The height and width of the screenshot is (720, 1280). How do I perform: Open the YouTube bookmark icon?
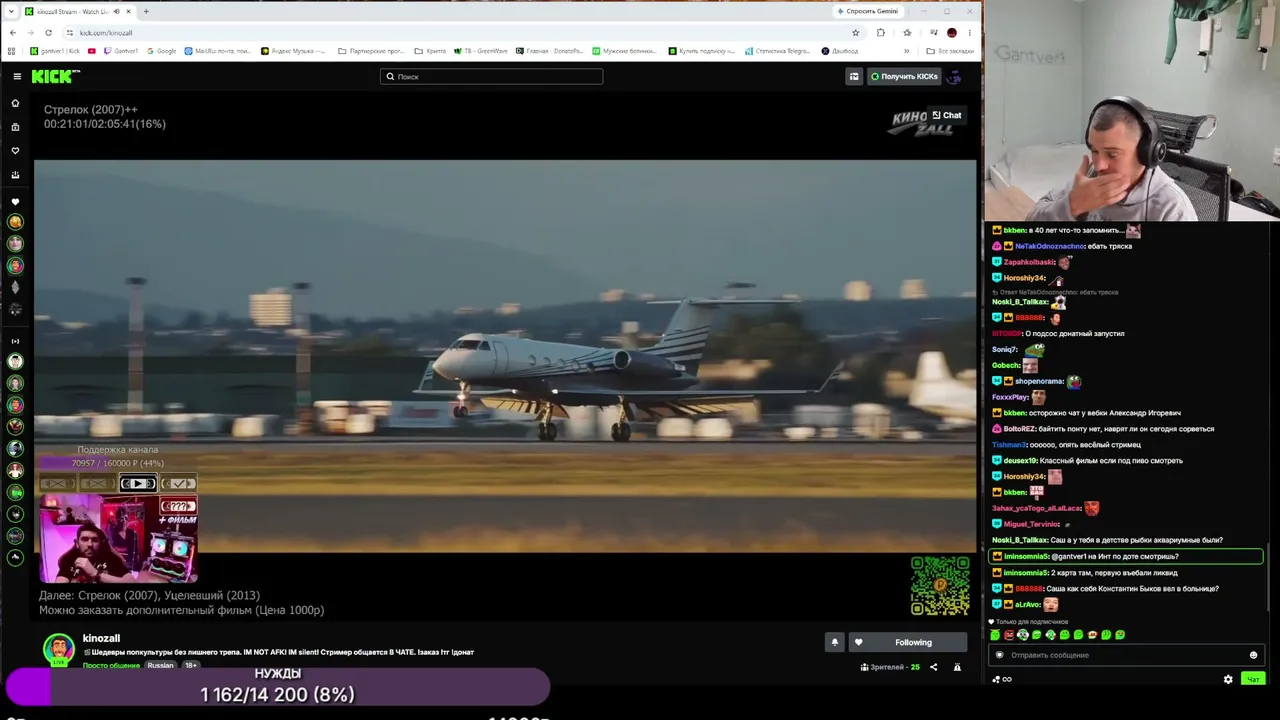[x=92, y=51]
